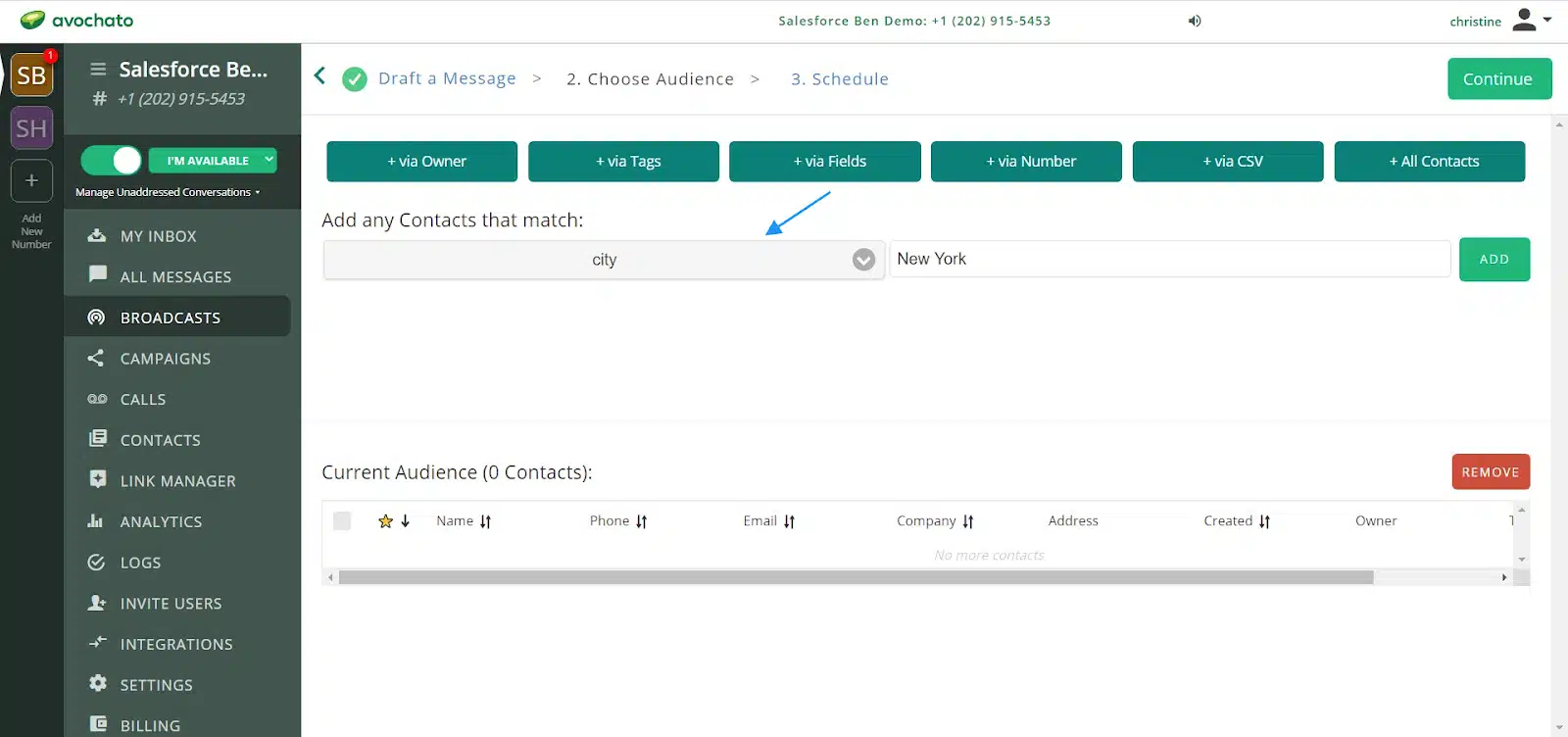This screenshot has height=737, width=1568.
Task: Open the I'M AVAILABLE status dropdown
Action: tap(213, 160)
